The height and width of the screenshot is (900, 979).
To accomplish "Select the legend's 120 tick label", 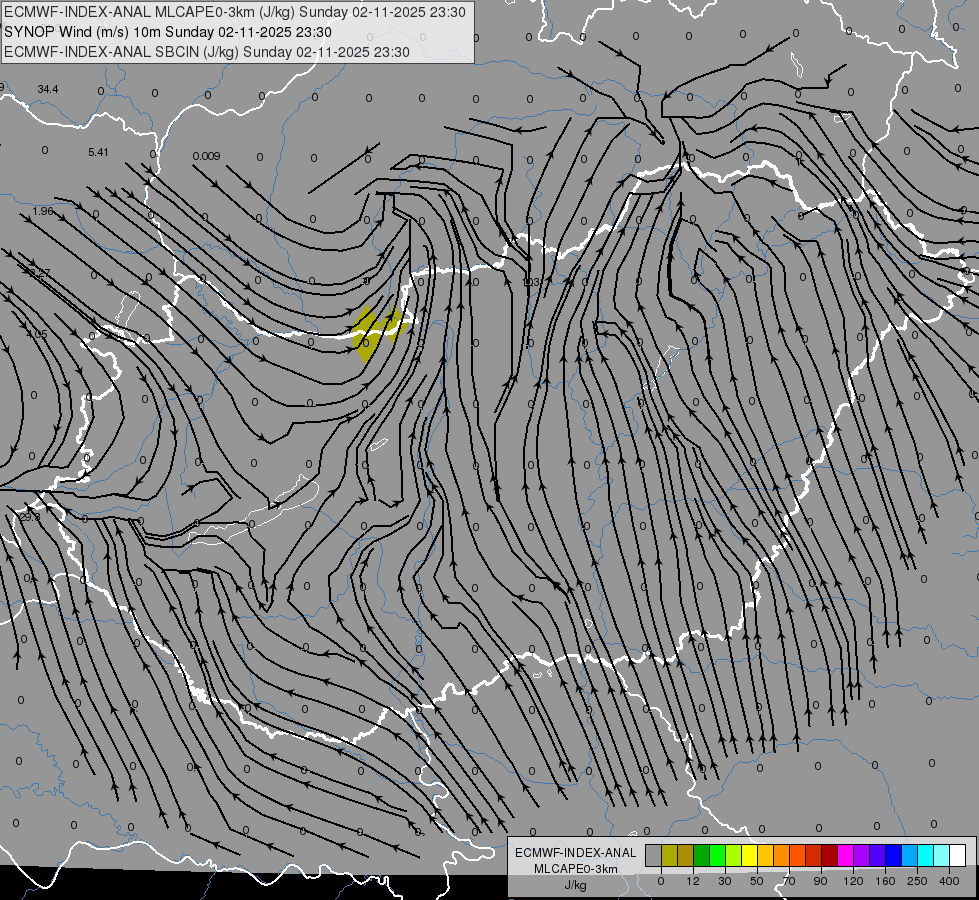I will tap(854, 881).
